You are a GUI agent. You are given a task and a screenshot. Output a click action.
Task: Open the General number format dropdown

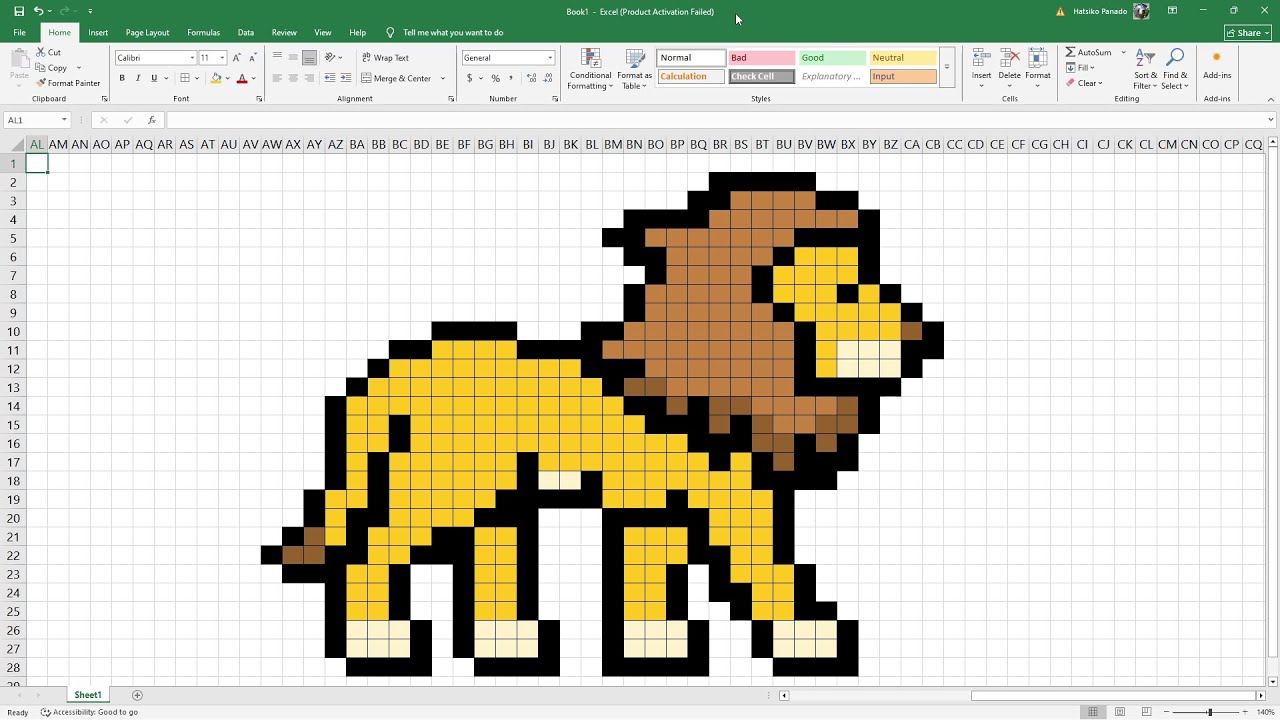[549, 58]
